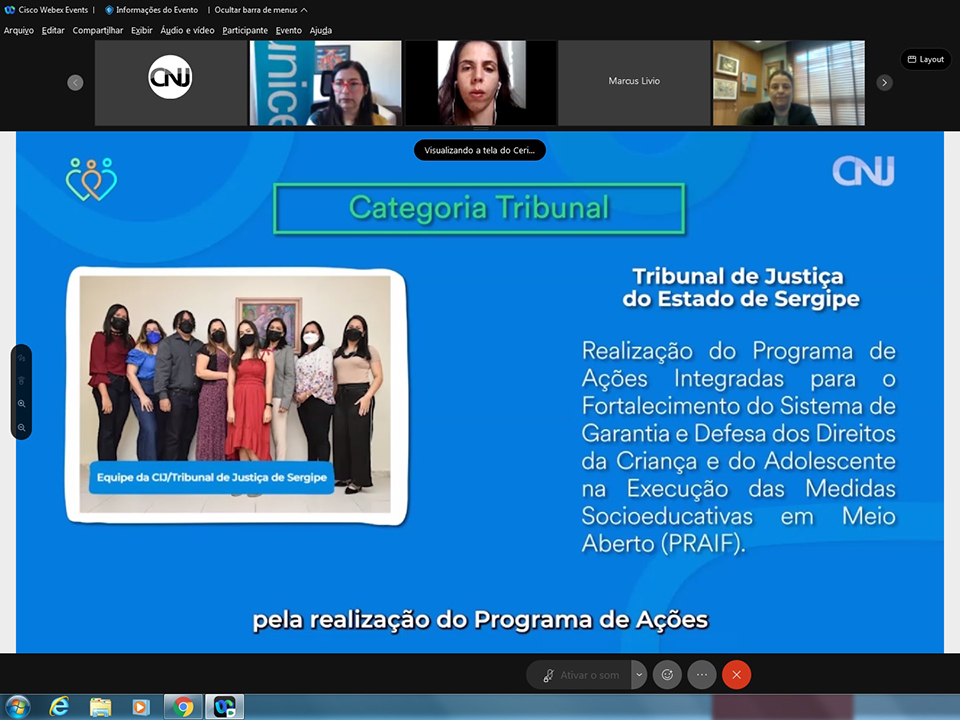Select Marcus Livio's video tile
This screenshot has height=720, width=960.
[634, 82]
